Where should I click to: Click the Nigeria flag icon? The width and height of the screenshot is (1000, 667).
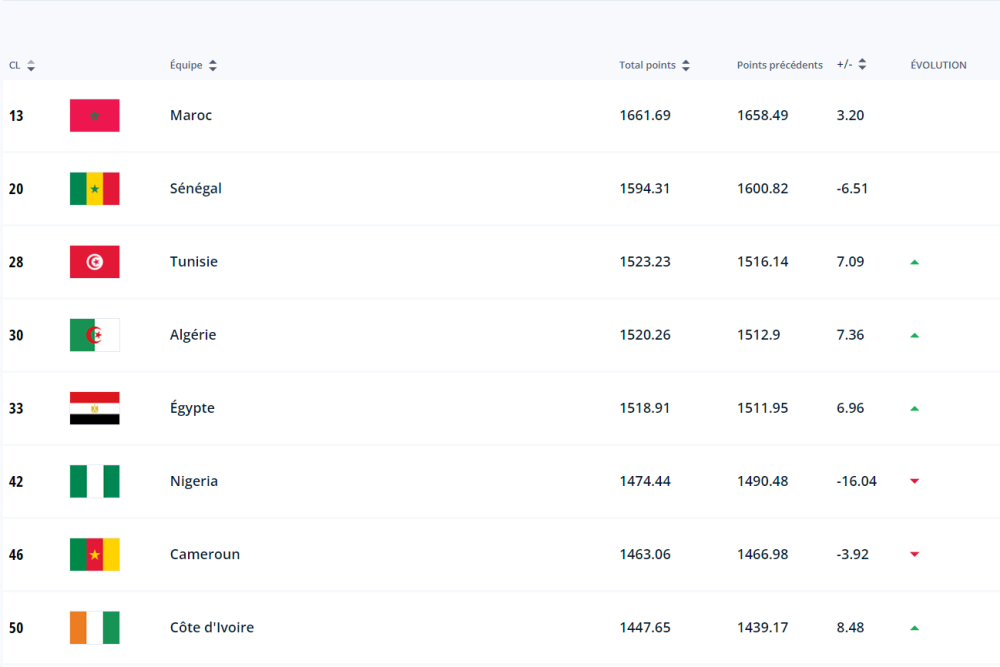[x=94, y=481]
